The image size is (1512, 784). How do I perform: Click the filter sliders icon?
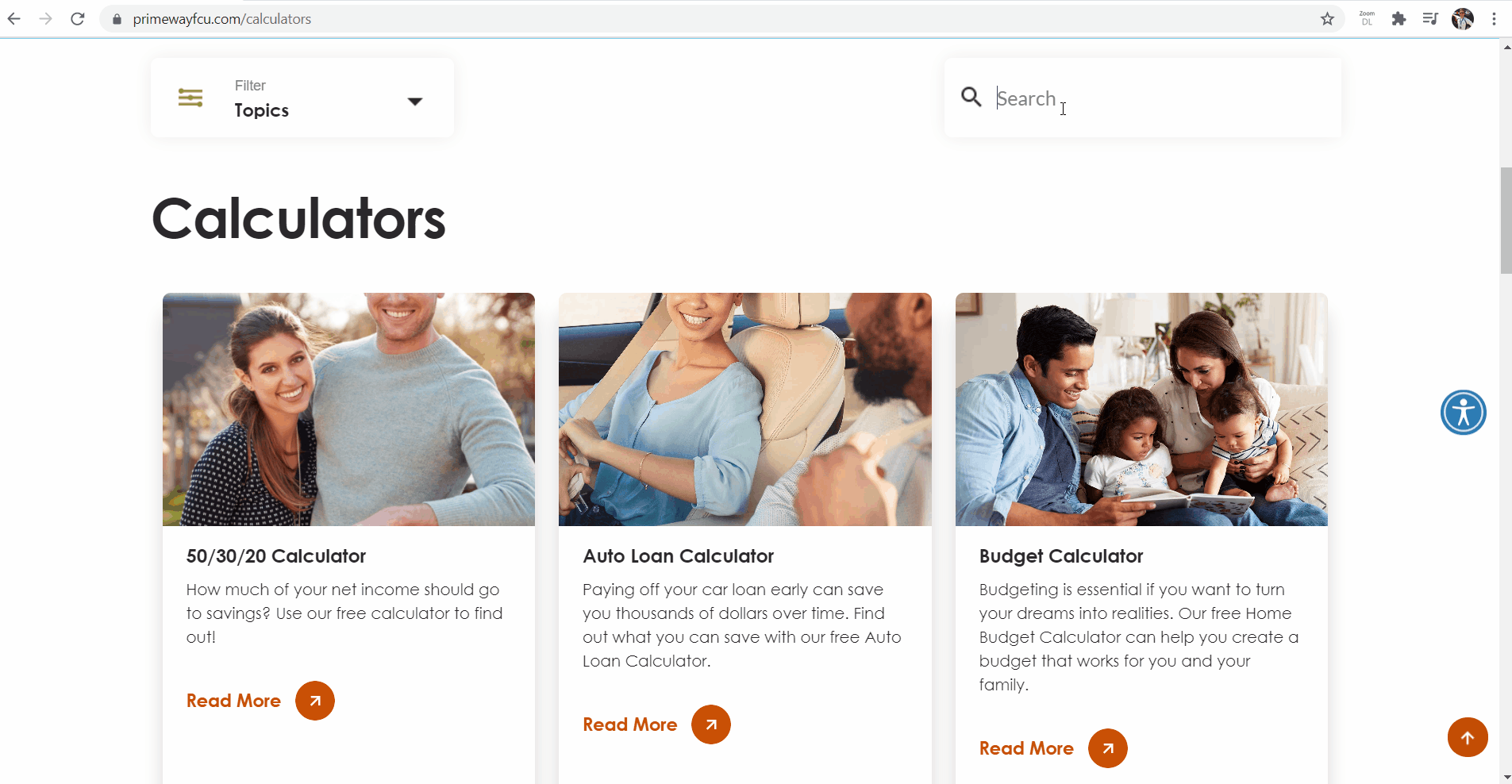190,98
